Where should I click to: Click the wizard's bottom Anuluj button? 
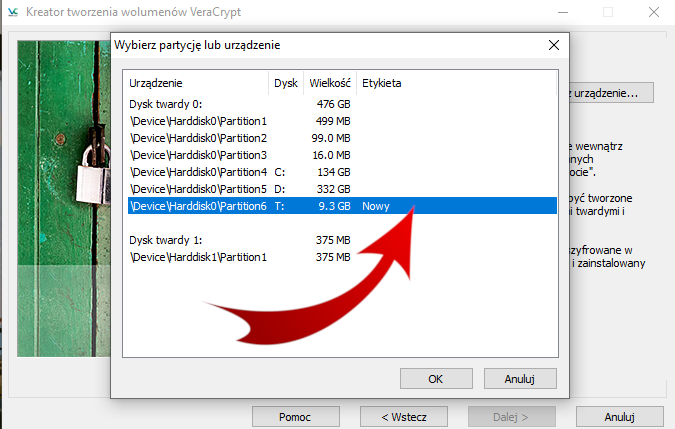pyautogui.click(x=619, y=417)
